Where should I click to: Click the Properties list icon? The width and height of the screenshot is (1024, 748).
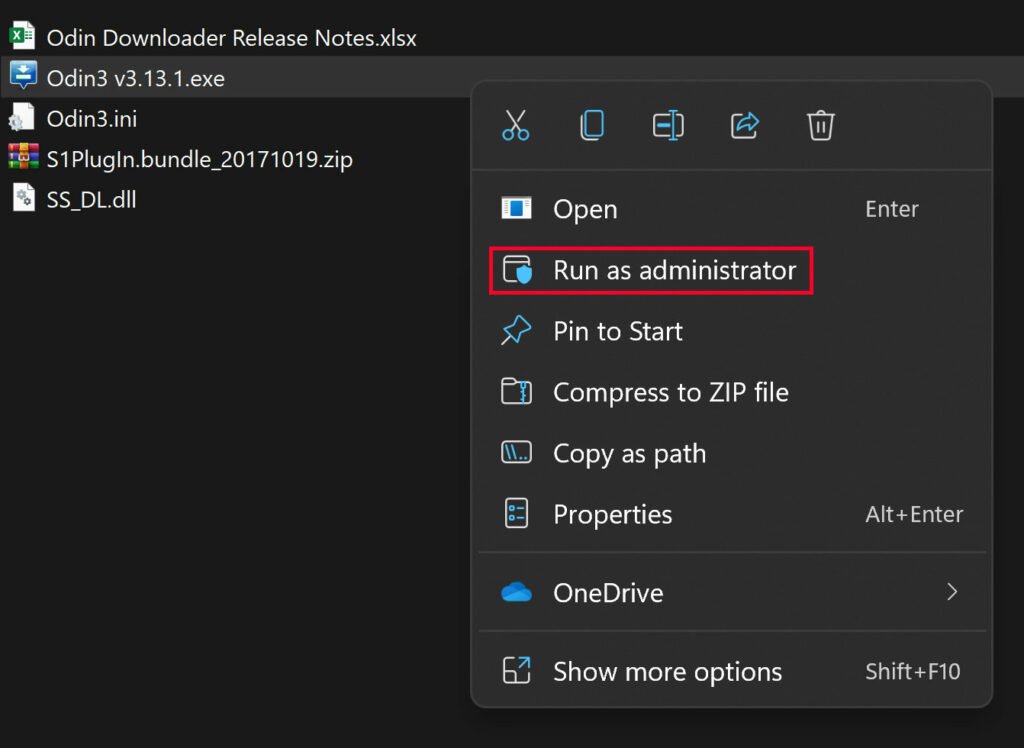[x=516, y=513]
